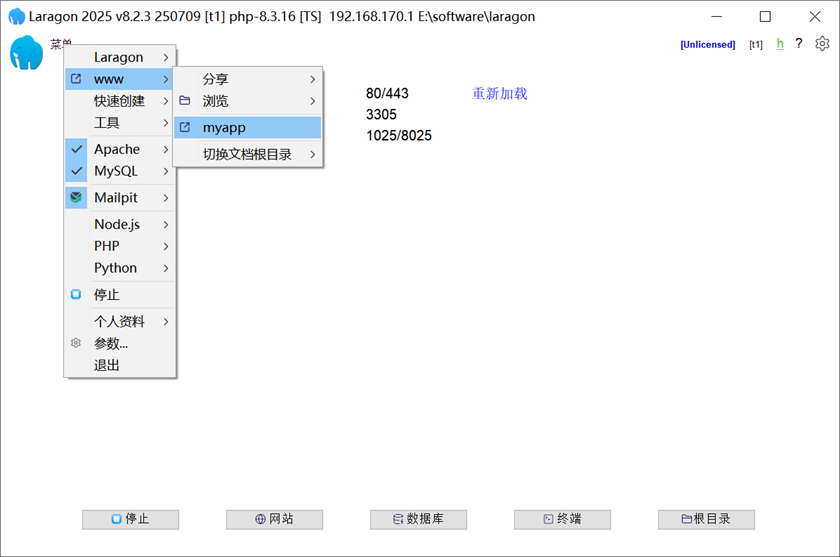840x557 pixels.
Task: Select the 快速创建 menu item
Action: (120, 101)
